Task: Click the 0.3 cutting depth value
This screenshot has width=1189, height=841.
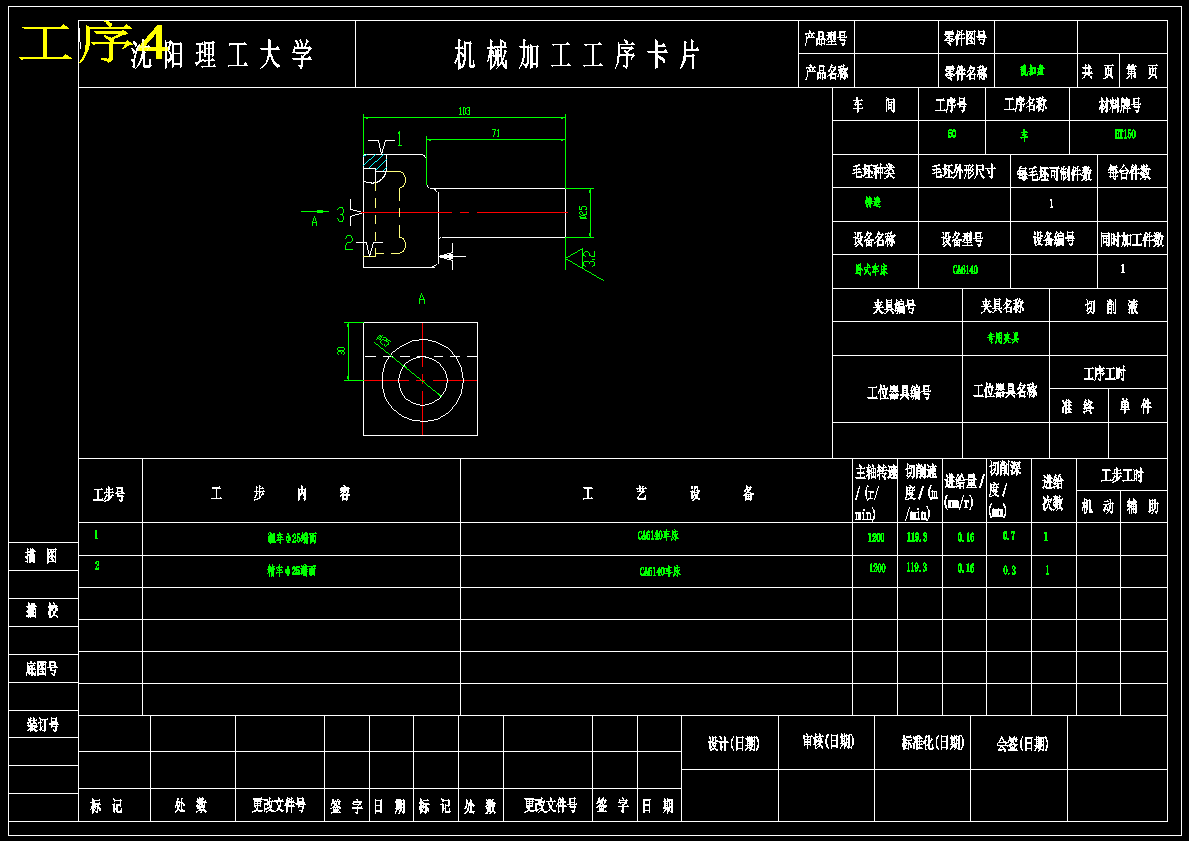Action: [x=1009, y=570]
